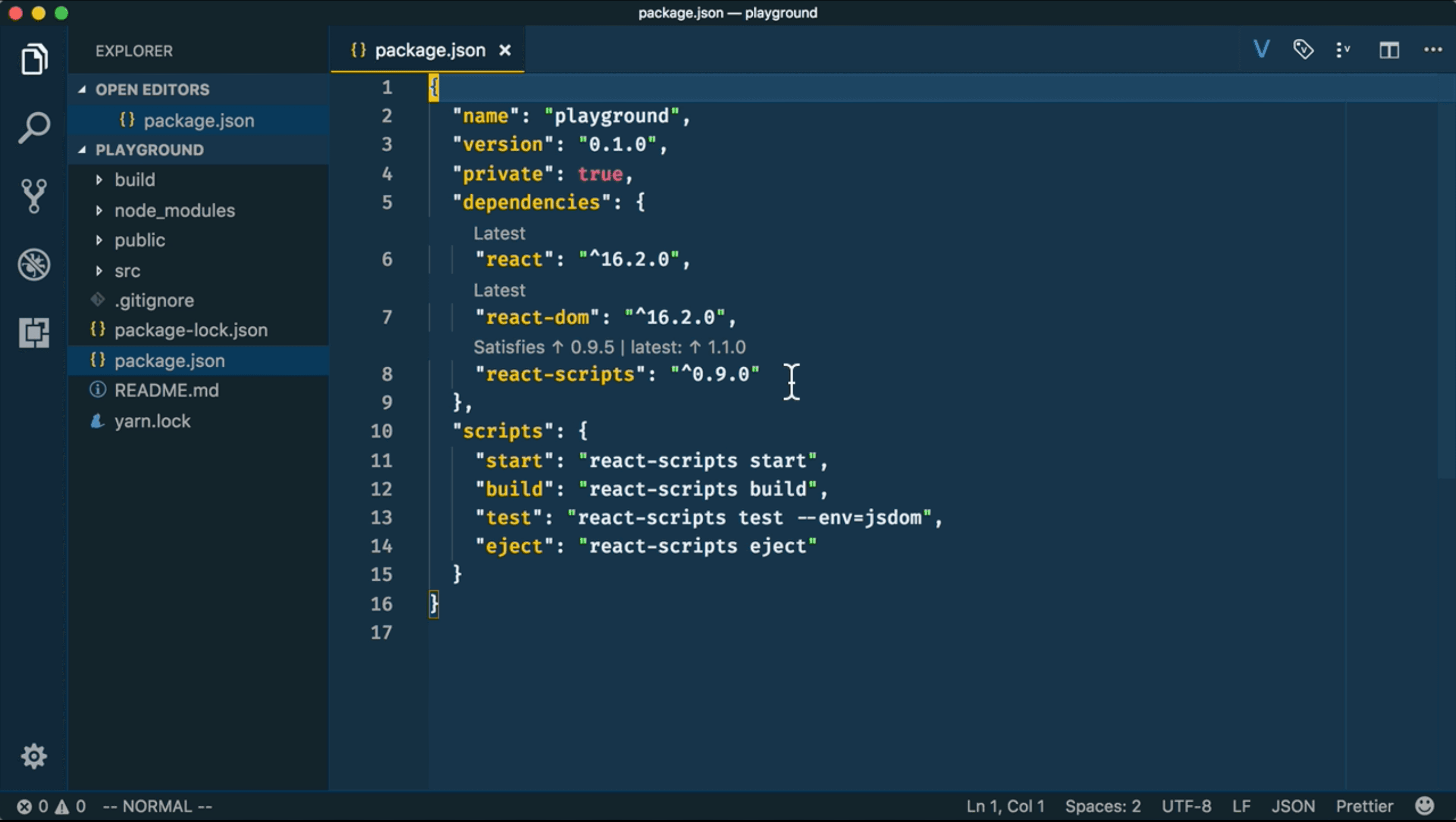Select package.json under Open Editors
The width and height of the screenshot is (1456, 822).
tap(198, 120)
